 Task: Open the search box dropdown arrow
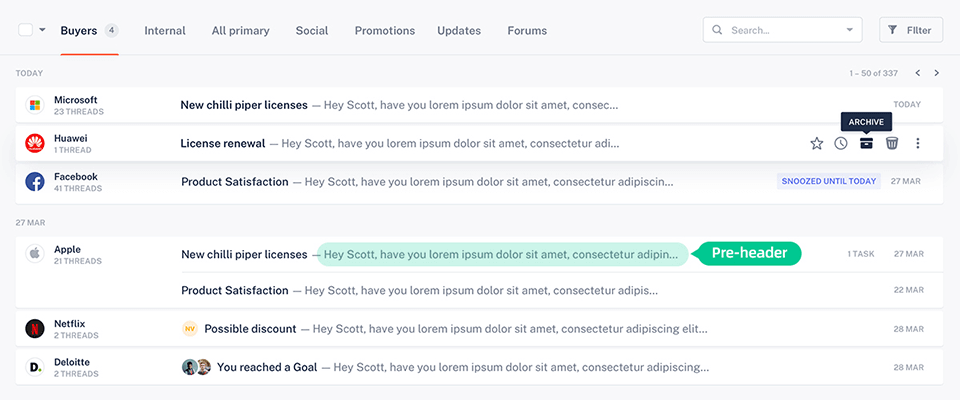tap(850, 30)
